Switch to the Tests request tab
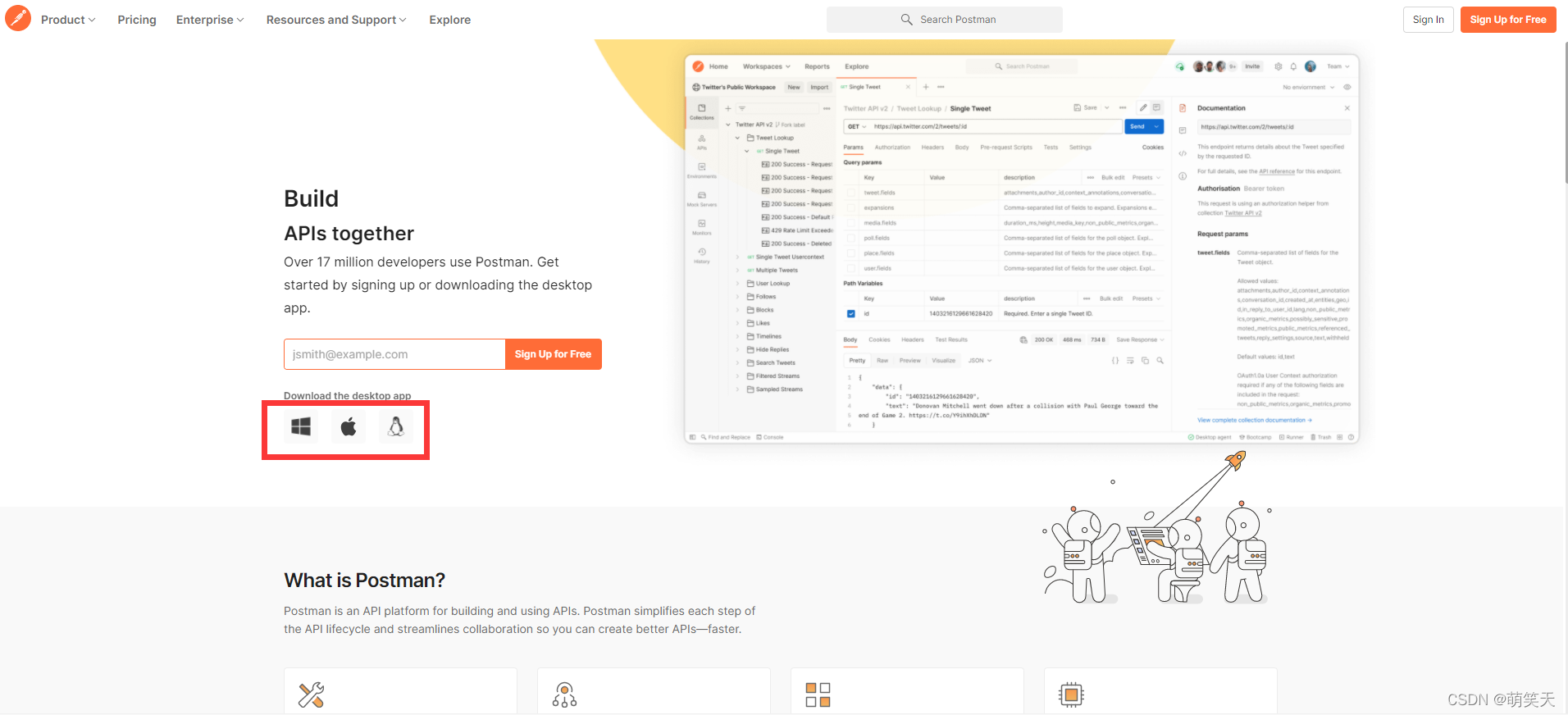Viewport: 1568px width, 715px height. point(1051,148)
